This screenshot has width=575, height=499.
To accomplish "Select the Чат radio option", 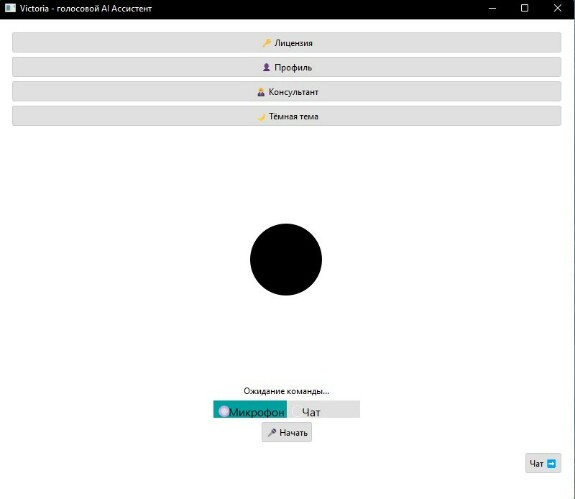I will (x=323, y=410).
